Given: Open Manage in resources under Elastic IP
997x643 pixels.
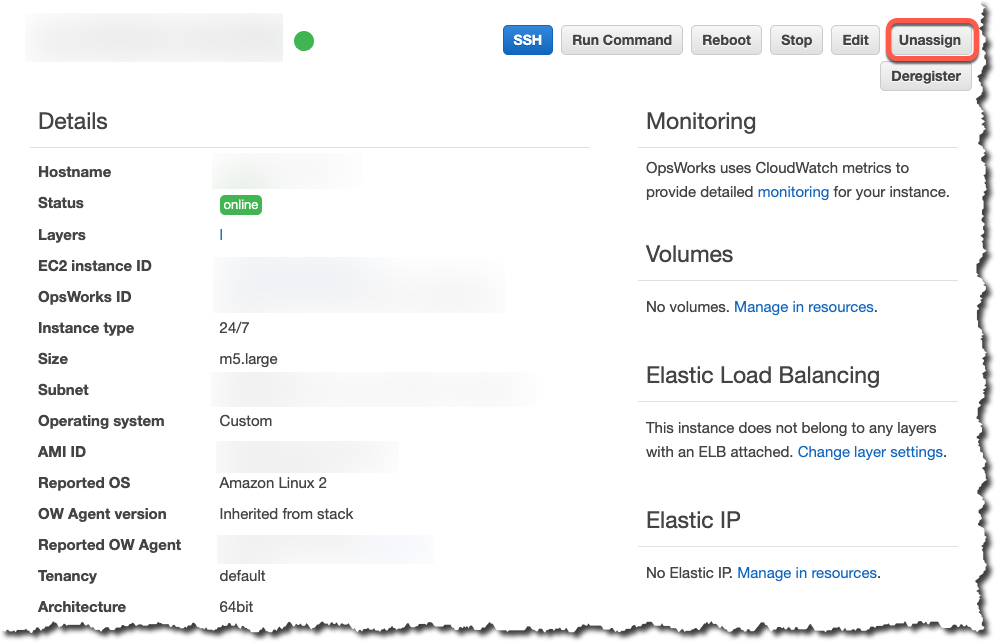Looking at the screenshot, I should tap(807, 573).
